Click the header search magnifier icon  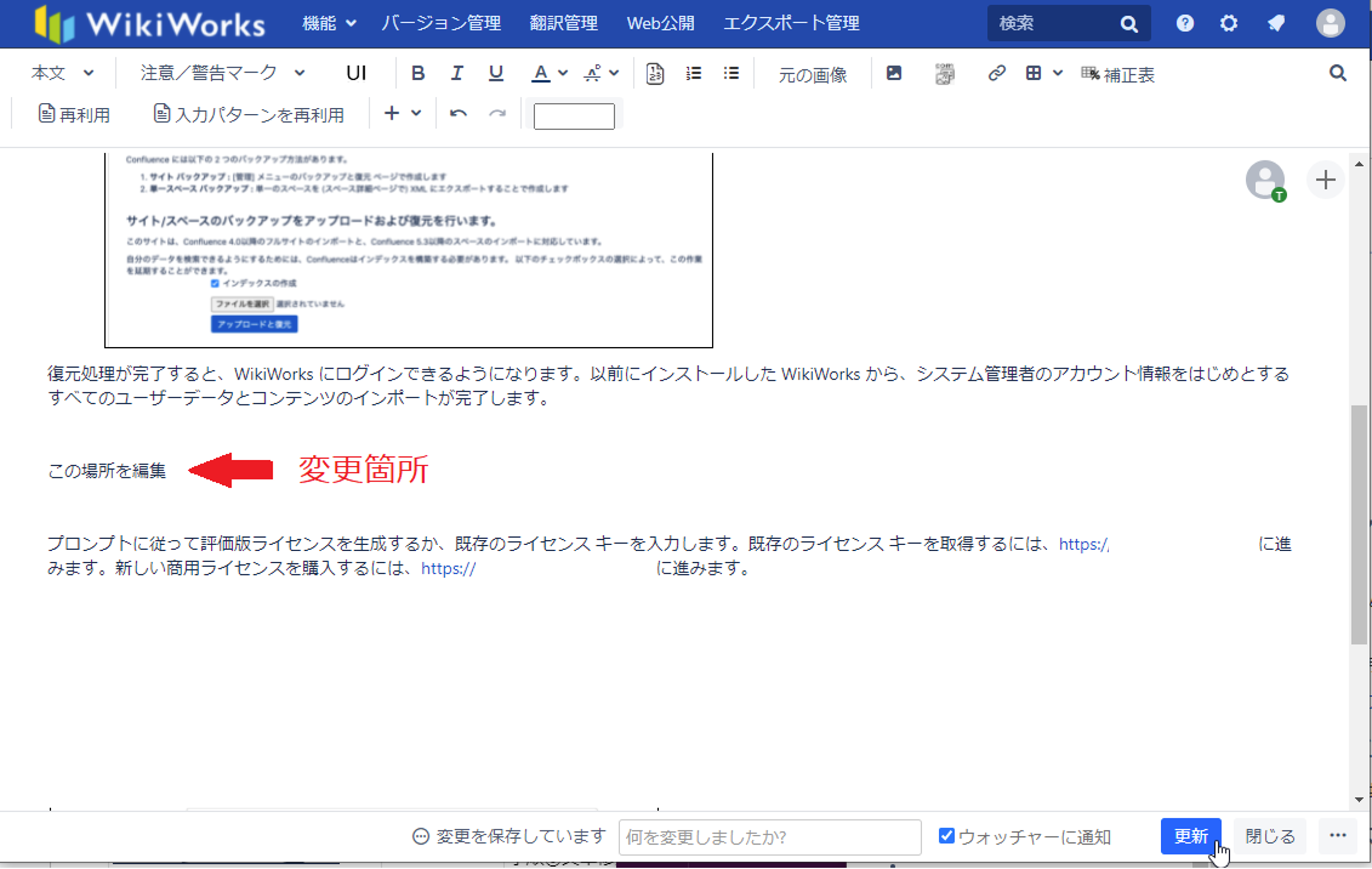[1129, 24]
